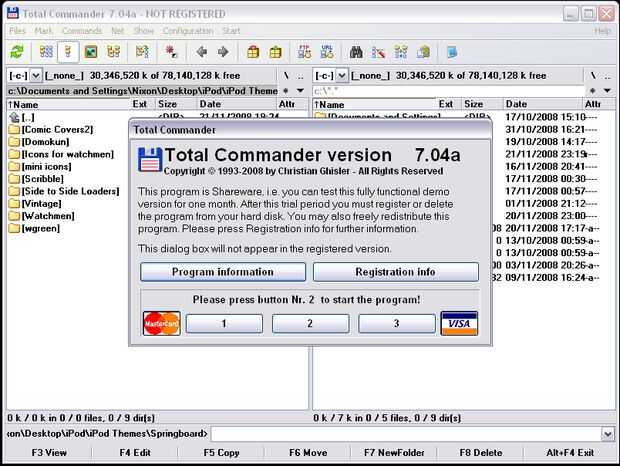Open the left panel drive [-c-] dropdown

36,75
